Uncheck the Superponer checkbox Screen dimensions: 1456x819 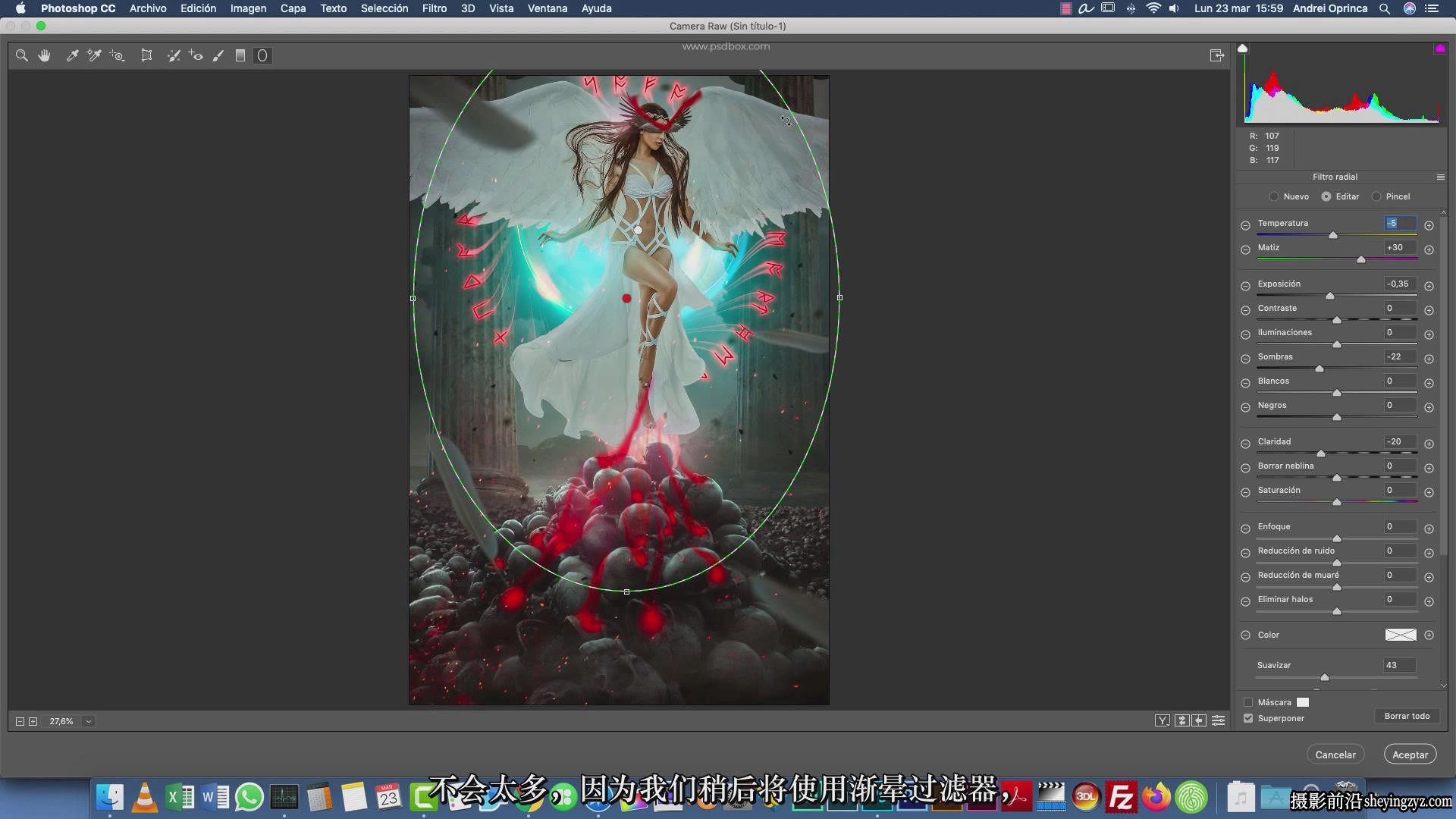click(x=1248, y=718)
